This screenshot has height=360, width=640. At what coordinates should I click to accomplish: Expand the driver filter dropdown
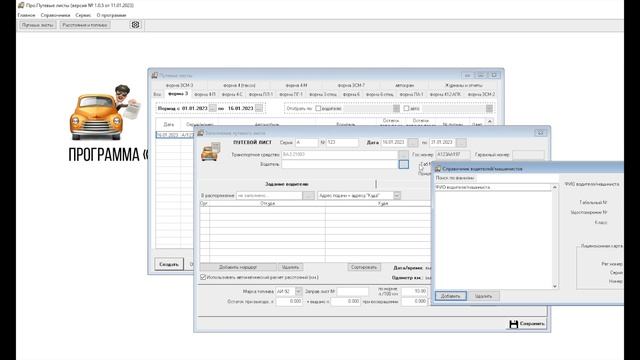pyautogui.click(x=396, y=109)
